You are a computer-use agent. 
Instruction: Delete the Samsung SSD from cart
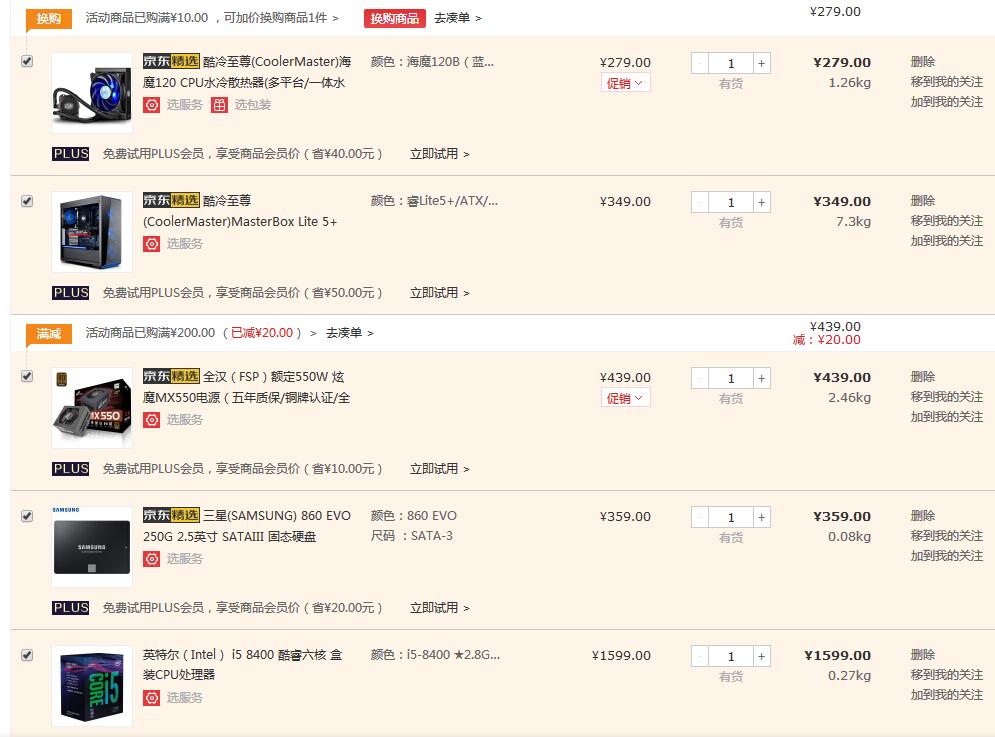923,515
